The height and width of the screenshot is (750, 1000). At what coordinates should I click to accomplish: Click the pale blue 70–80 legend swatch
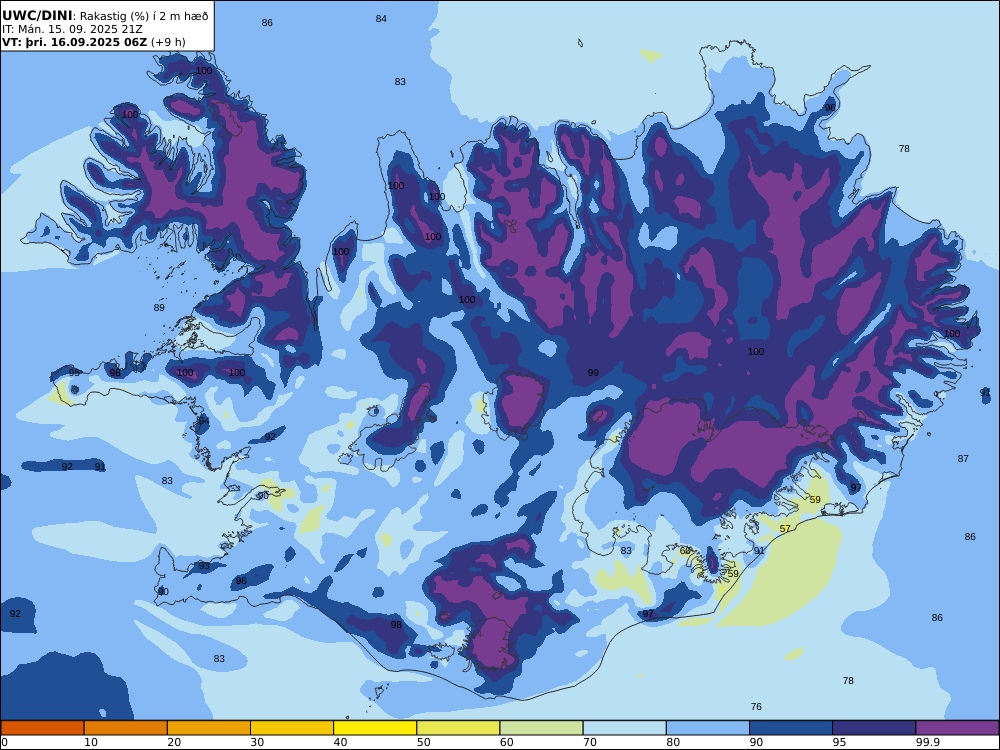[624, 728]
